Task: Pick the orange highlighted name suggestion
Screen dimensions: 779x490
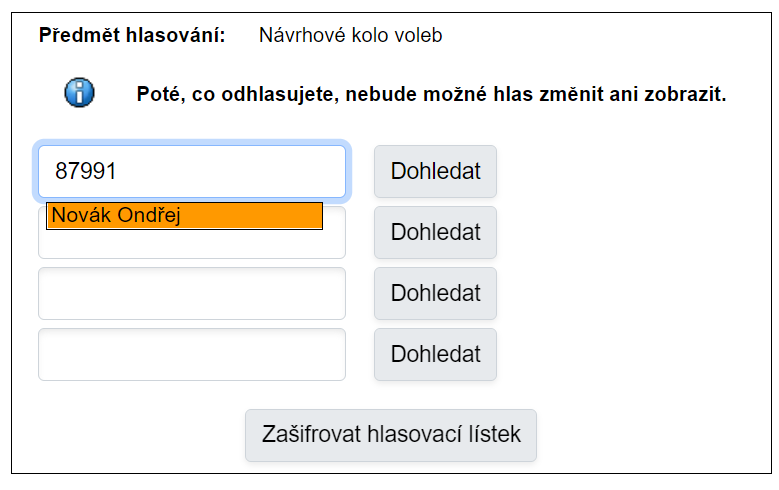Action: (184, 216)
